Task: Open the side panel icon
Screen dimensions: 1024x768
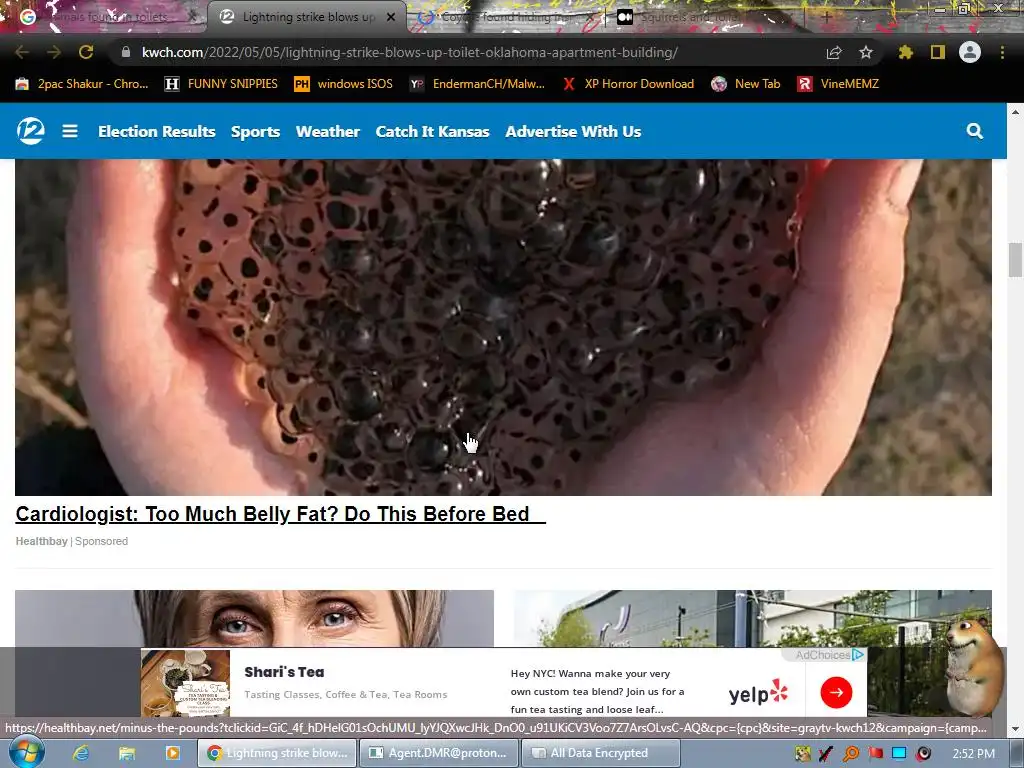Action: [938, 52]
